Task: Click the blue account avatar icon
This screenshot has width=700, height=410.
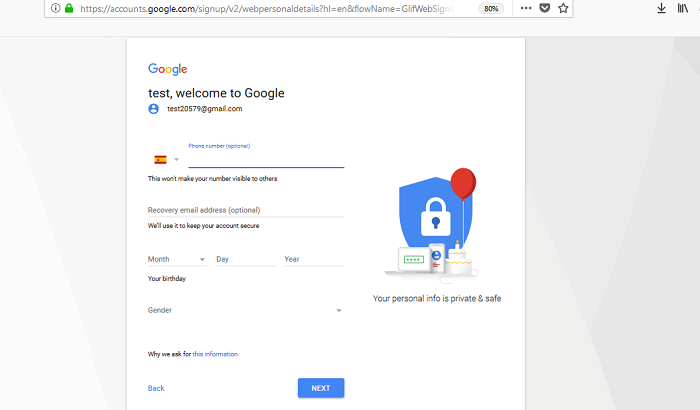Action: [x=154, y=109]
